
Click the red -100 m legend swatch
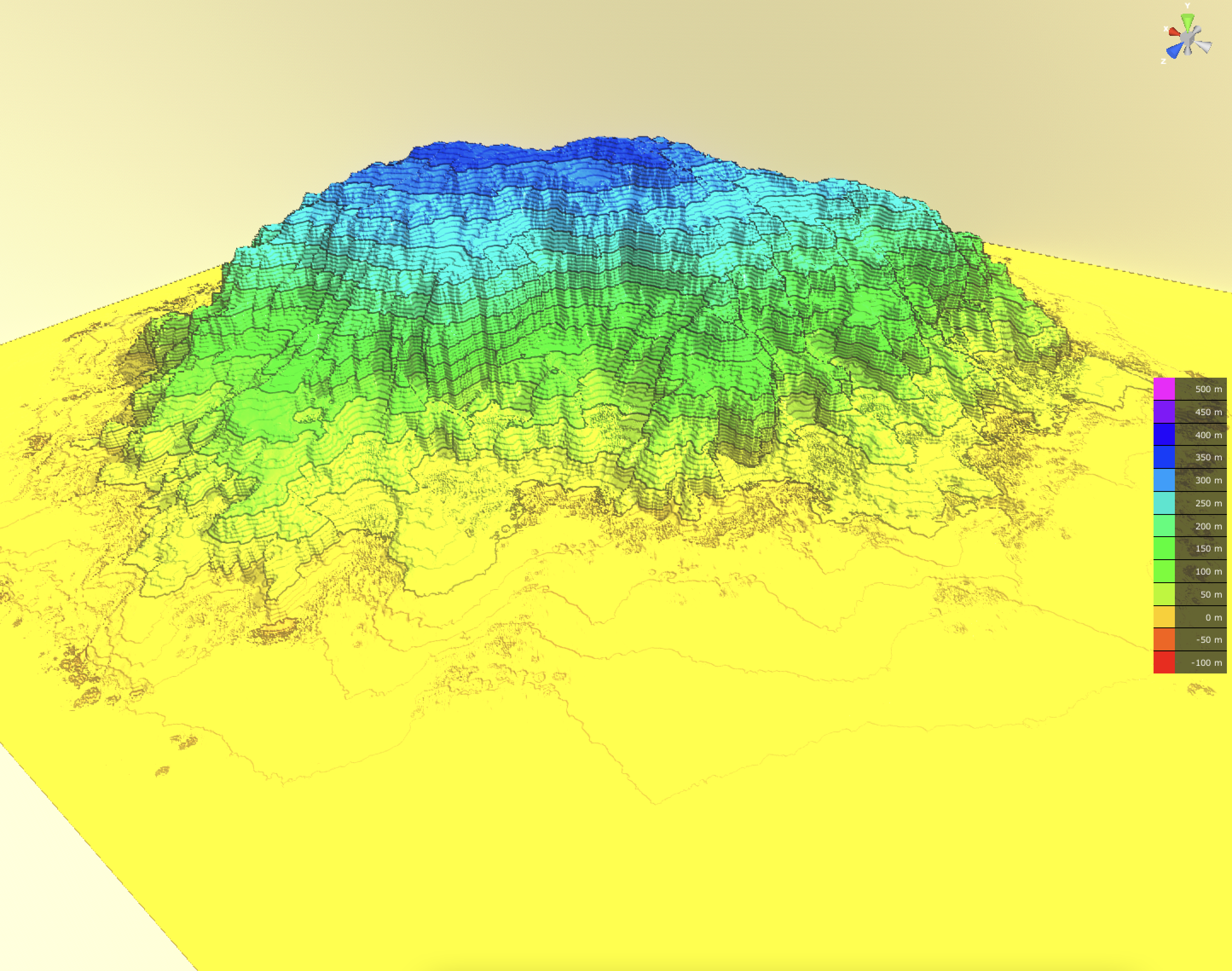1164,662
